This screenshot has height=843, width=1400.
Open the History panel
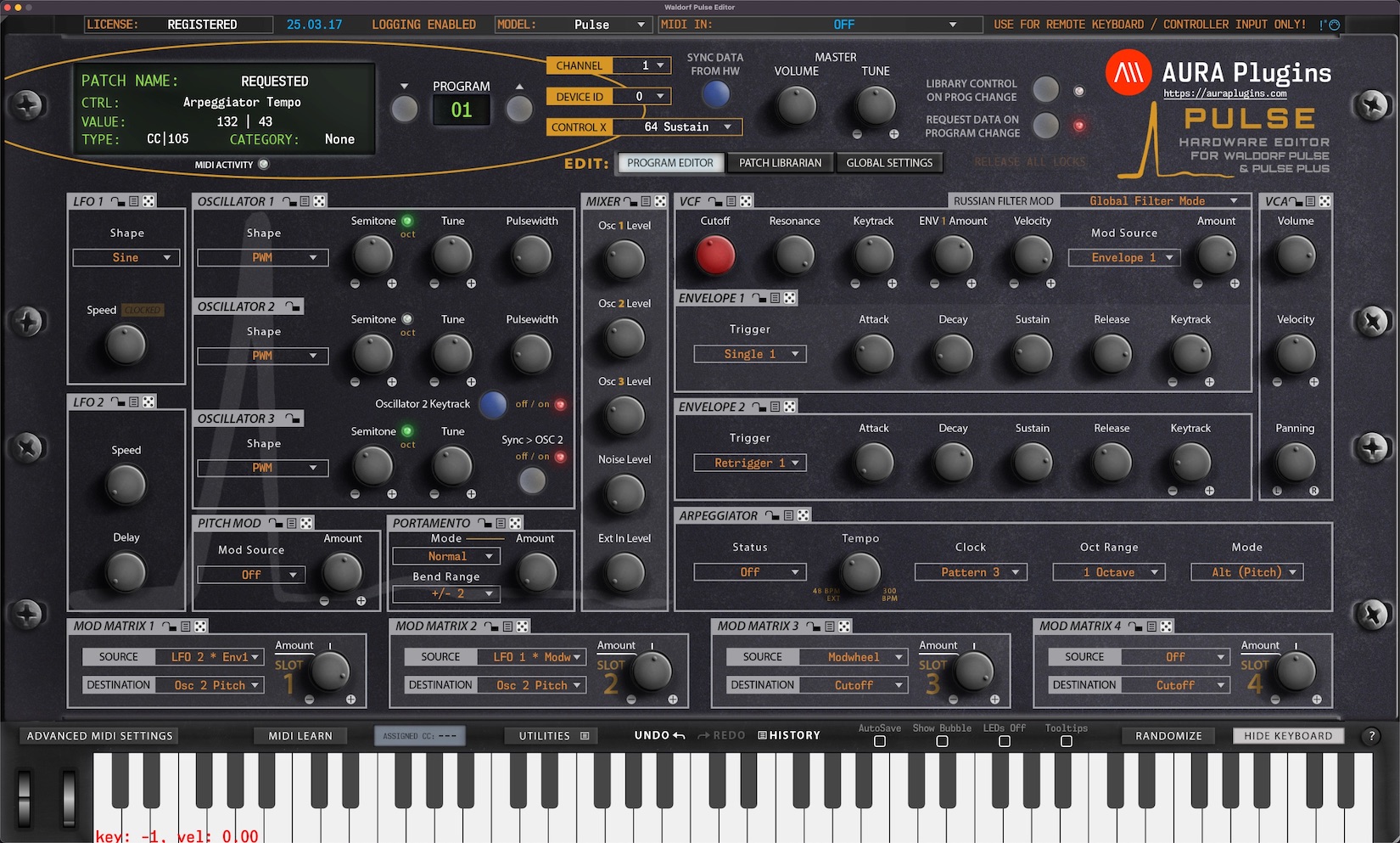click(789, 735)
